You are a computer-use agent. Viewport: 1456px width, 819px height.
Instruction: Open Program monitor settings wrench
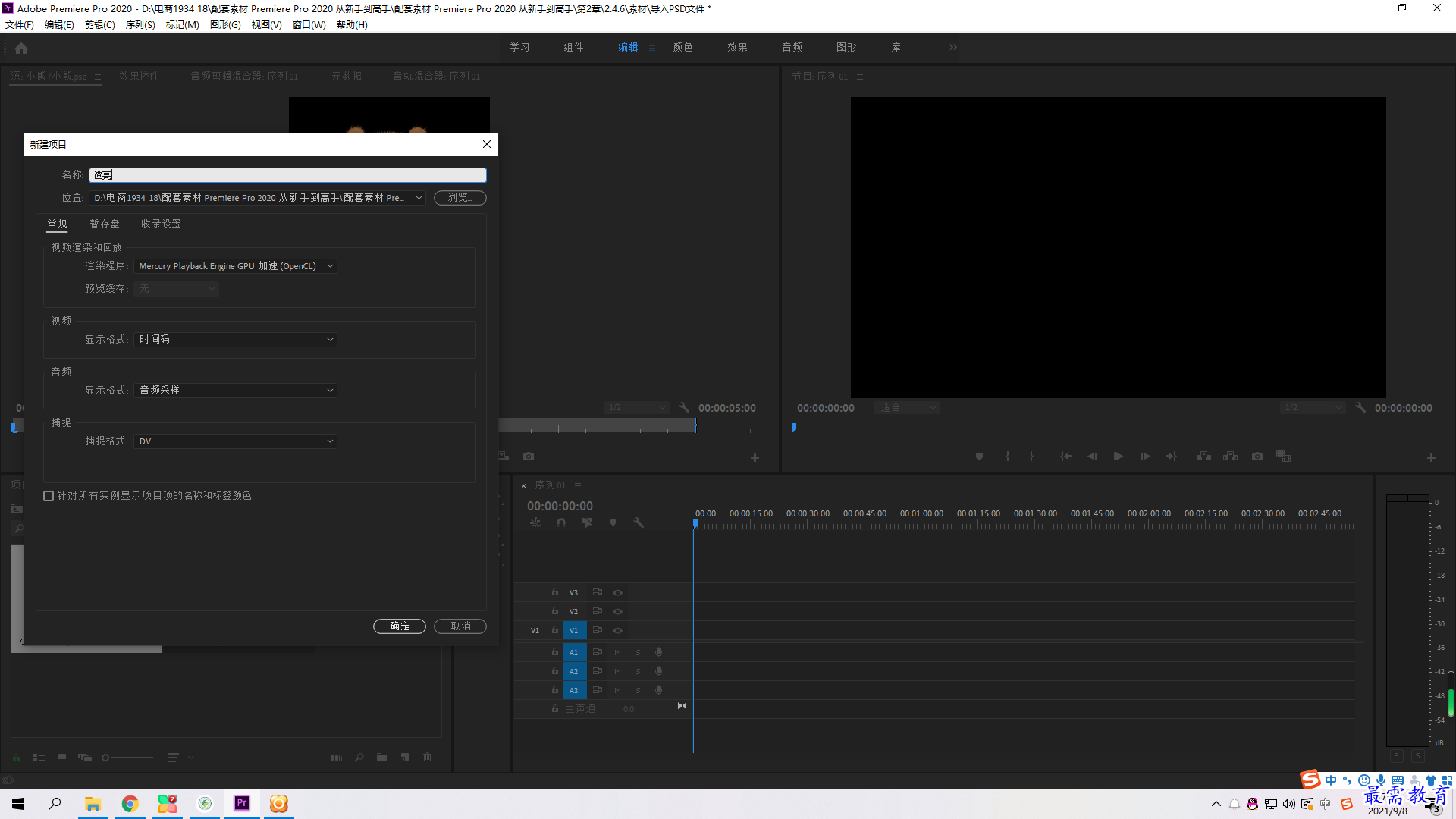tap(1360, 408)
